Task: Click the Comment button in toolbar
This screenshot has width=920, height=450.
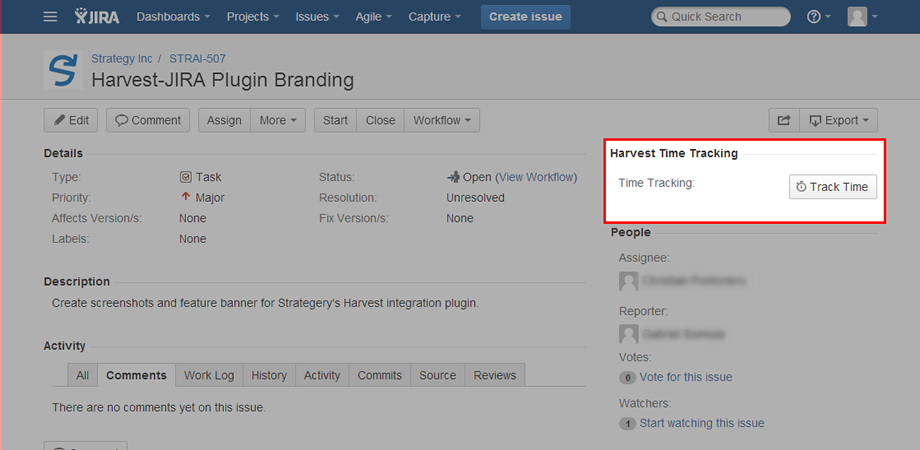Action: point(148,120)
